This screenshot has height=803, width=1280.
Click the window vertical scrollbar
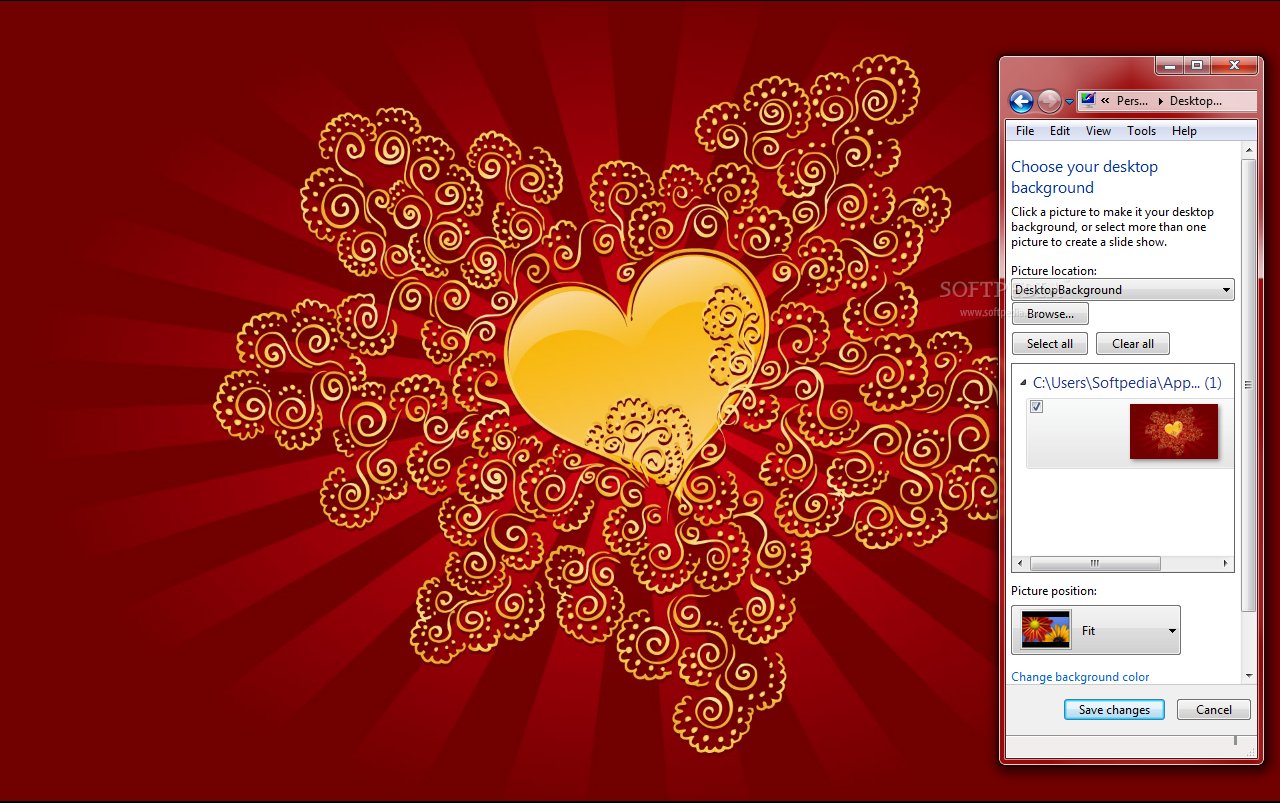coord(1248,385)
